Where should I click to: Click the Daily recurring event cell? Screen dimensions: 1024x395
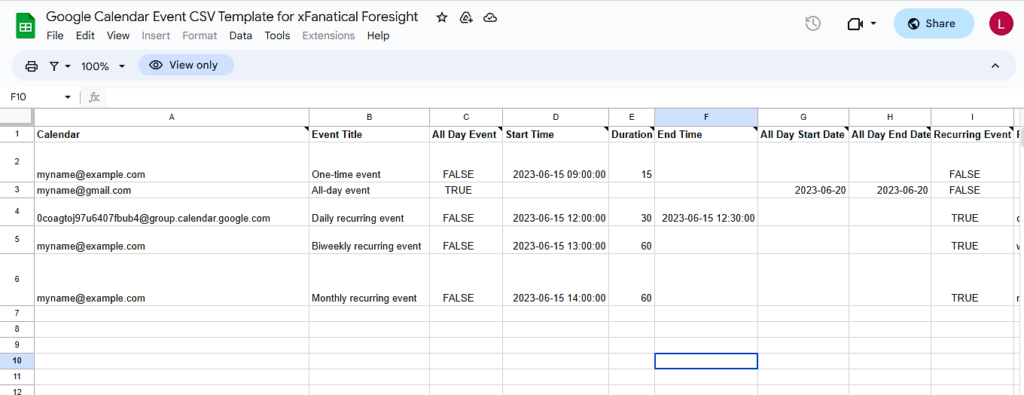369,212
